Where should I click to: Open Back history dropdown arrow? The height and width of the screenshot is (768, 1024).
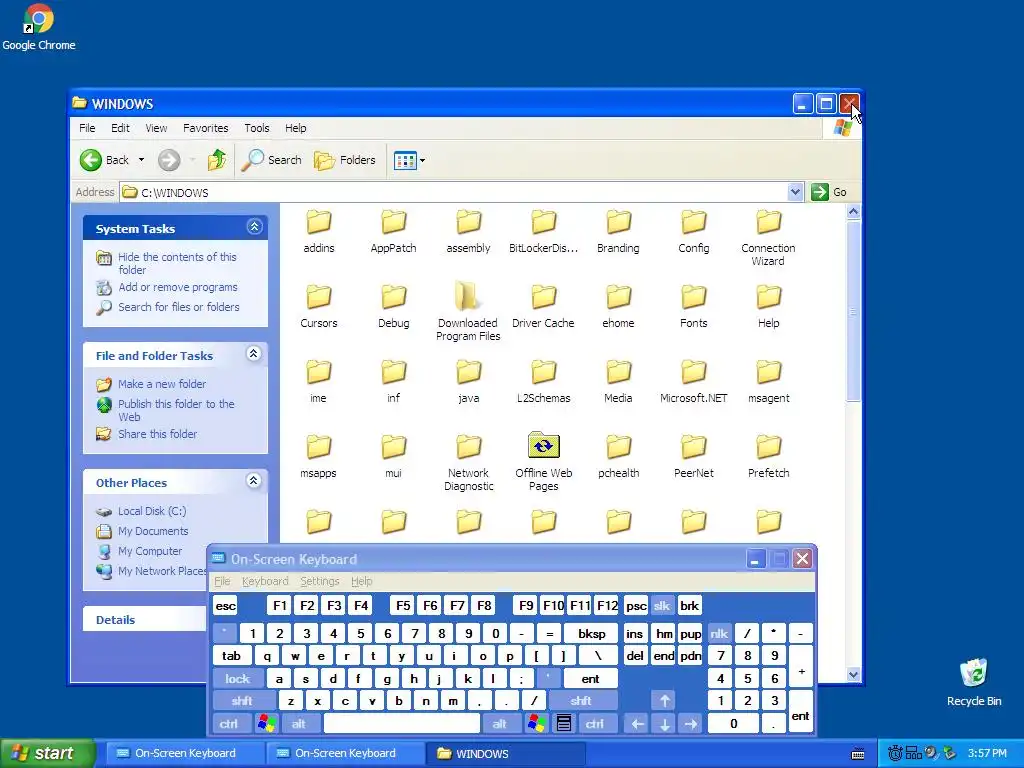click(x=141, y=160)
